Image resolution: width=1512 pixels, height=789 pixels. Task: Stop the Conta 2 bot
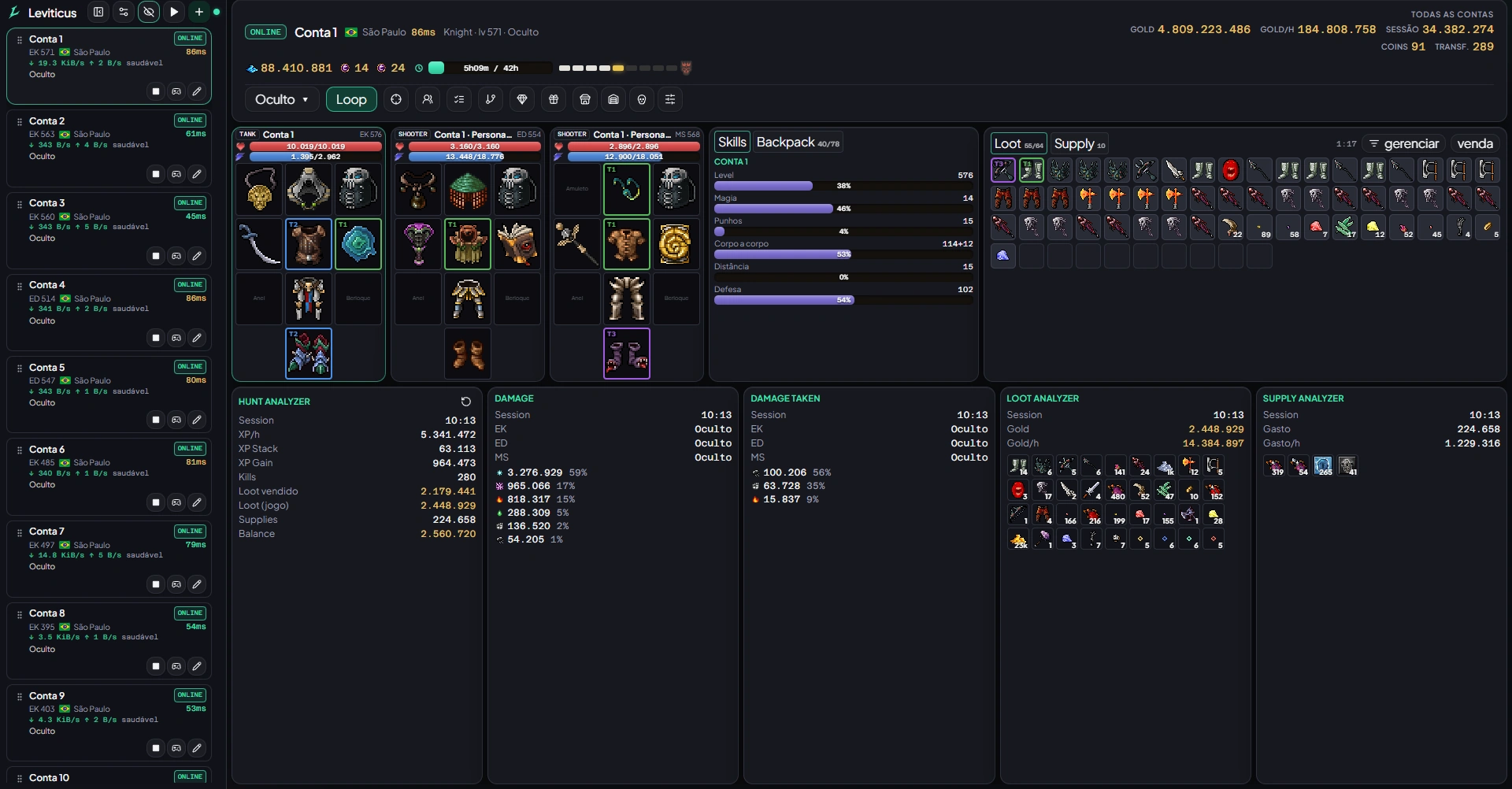(x=156, y=174)
